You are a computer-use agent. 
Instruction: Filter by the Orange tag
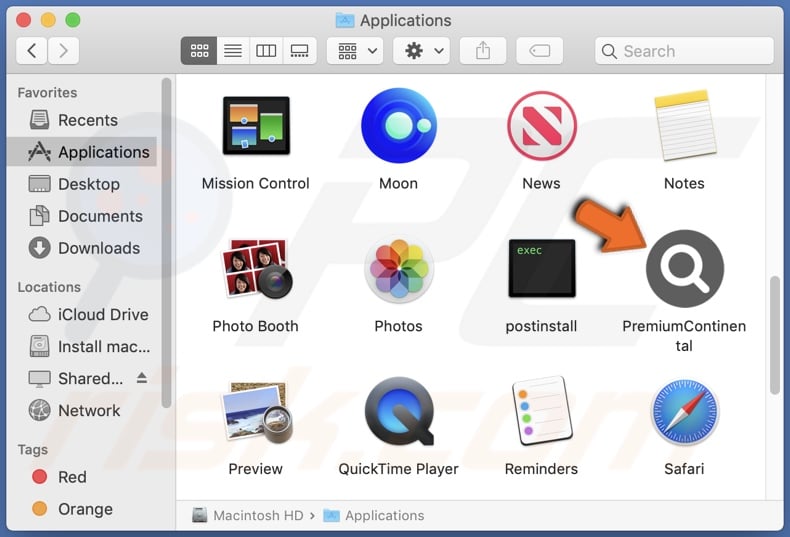82,509
